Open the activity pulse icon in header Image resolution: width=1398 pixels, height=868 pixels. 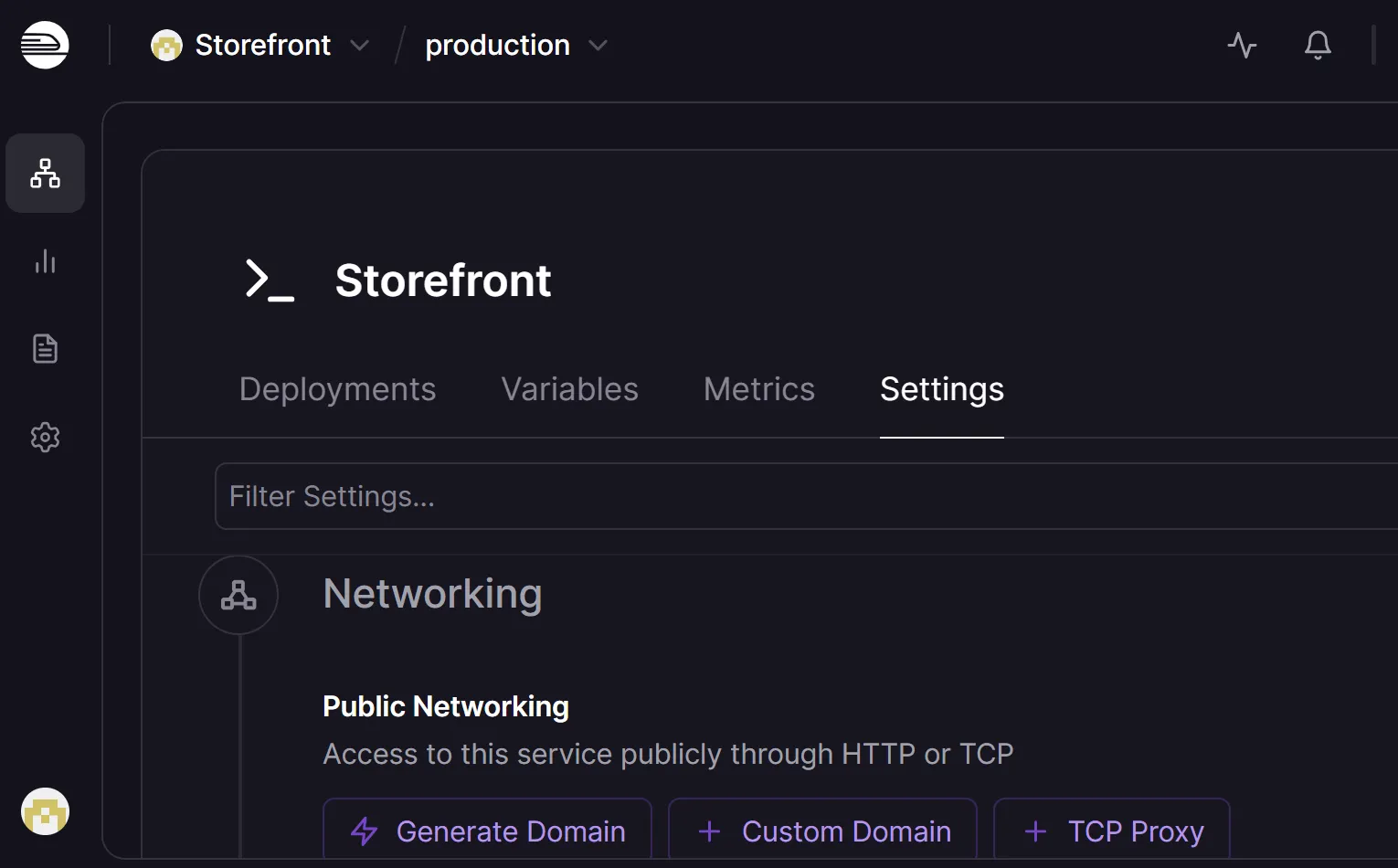coord(1242,45)
